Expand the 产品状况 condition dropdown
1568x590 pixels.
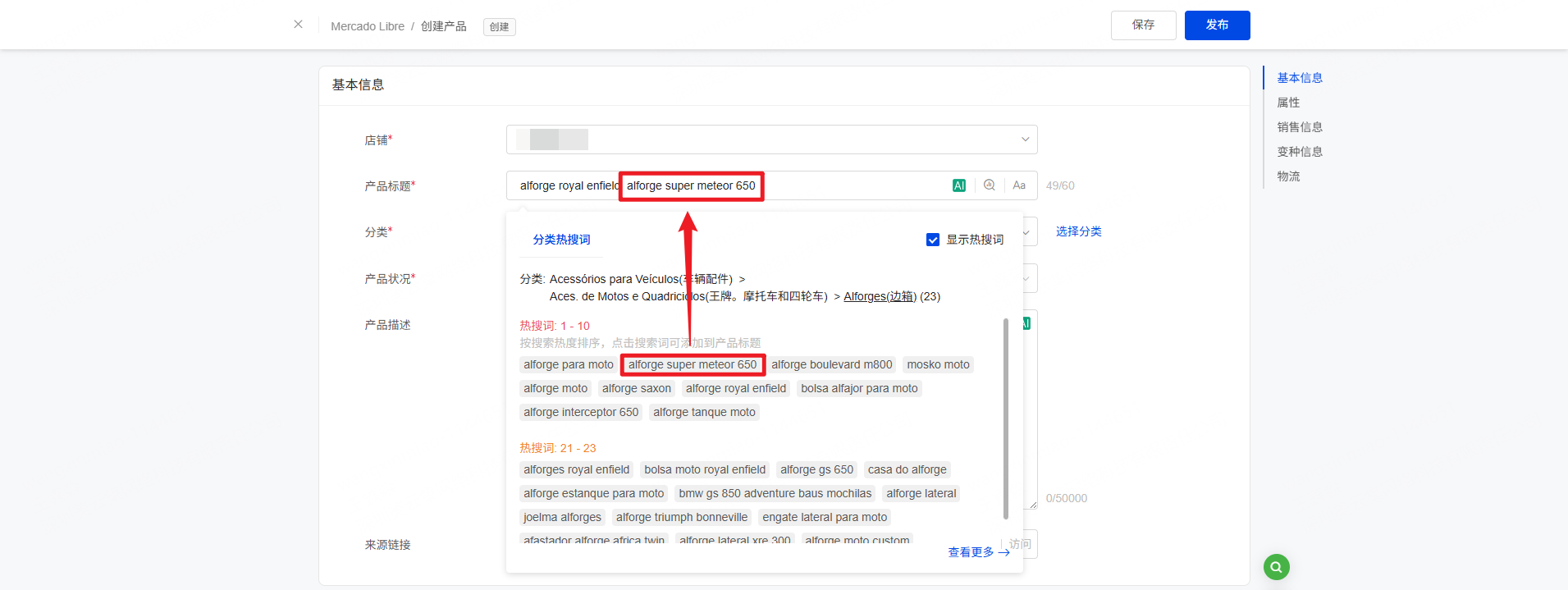(1026, 279)
